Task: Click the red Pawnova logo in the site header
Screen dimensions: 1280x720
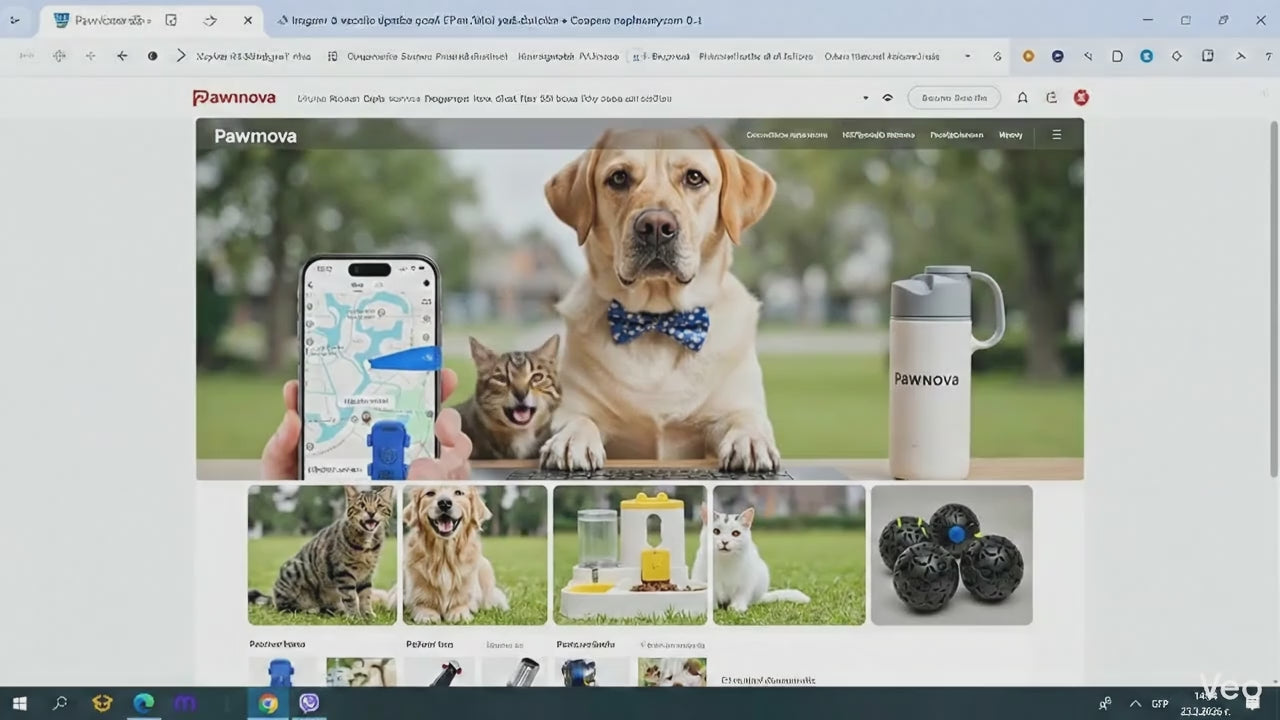Action: click(235, 98)
